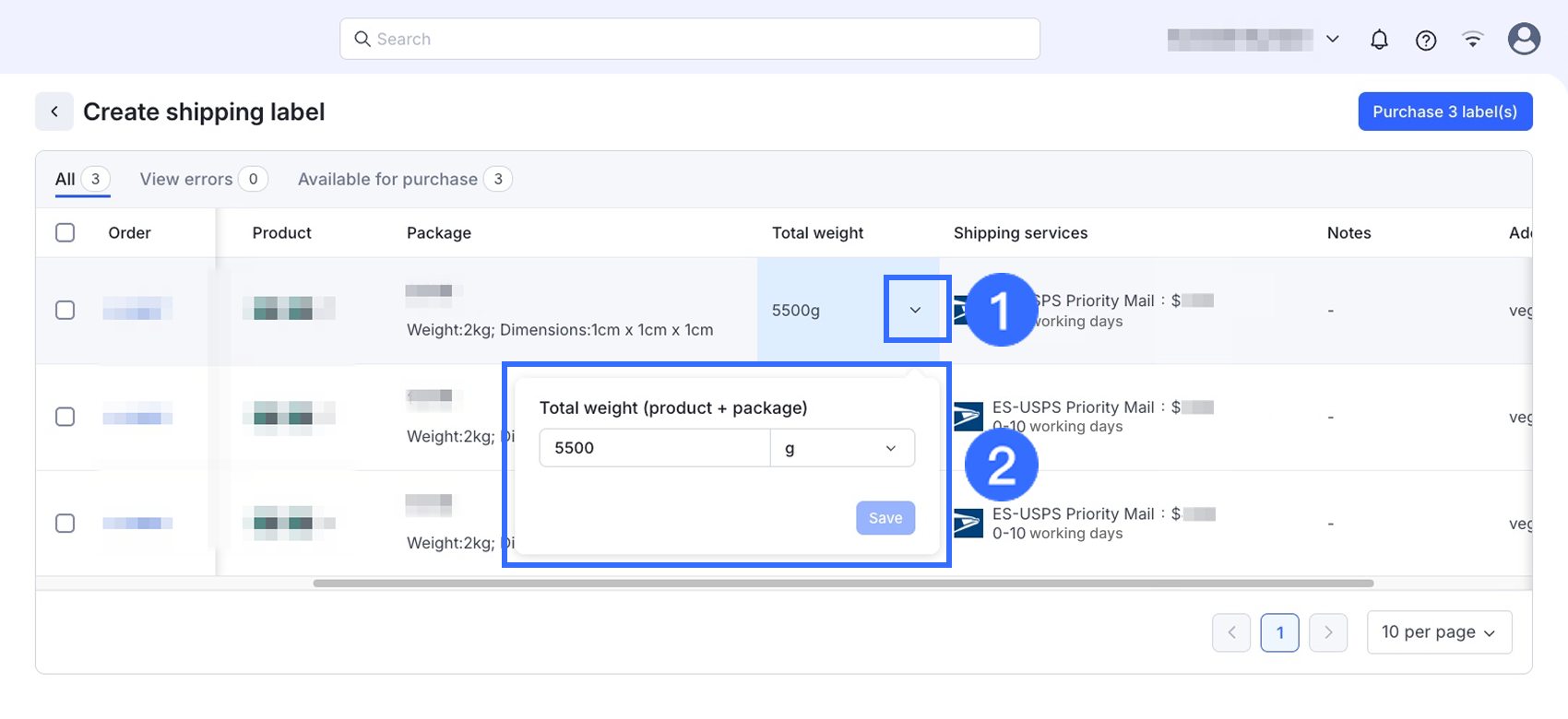Click the USPS logo in third row
Screen dimensions: 1568x719
968,524
